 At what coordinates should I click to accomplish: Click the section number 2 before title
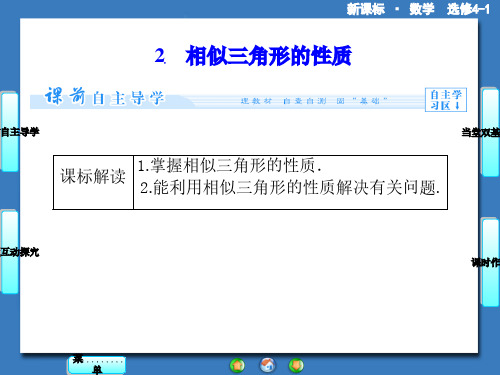pos(160,56)
